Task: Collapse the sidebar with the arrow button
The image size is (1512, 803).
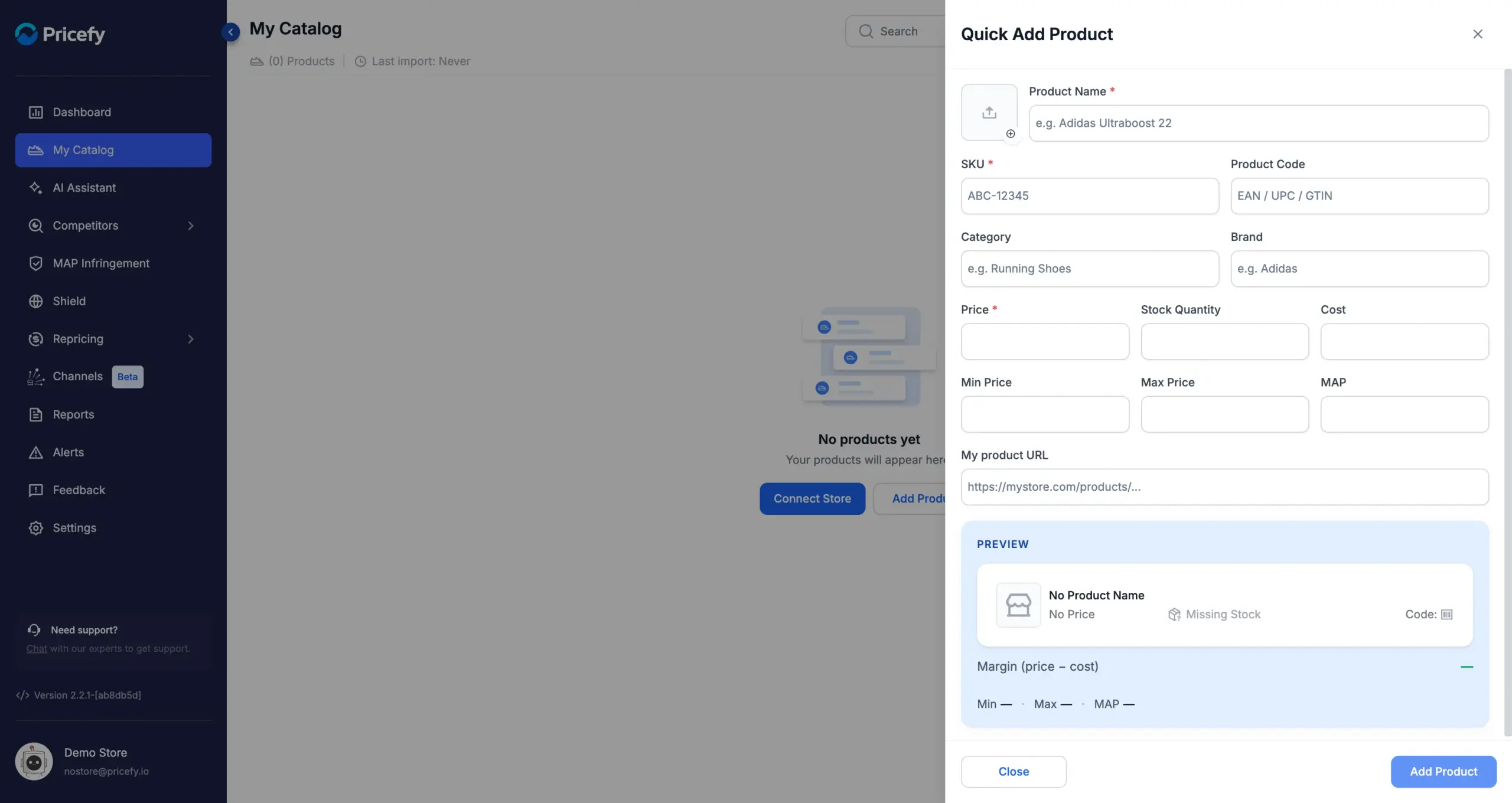Action: tap(230, 32)
